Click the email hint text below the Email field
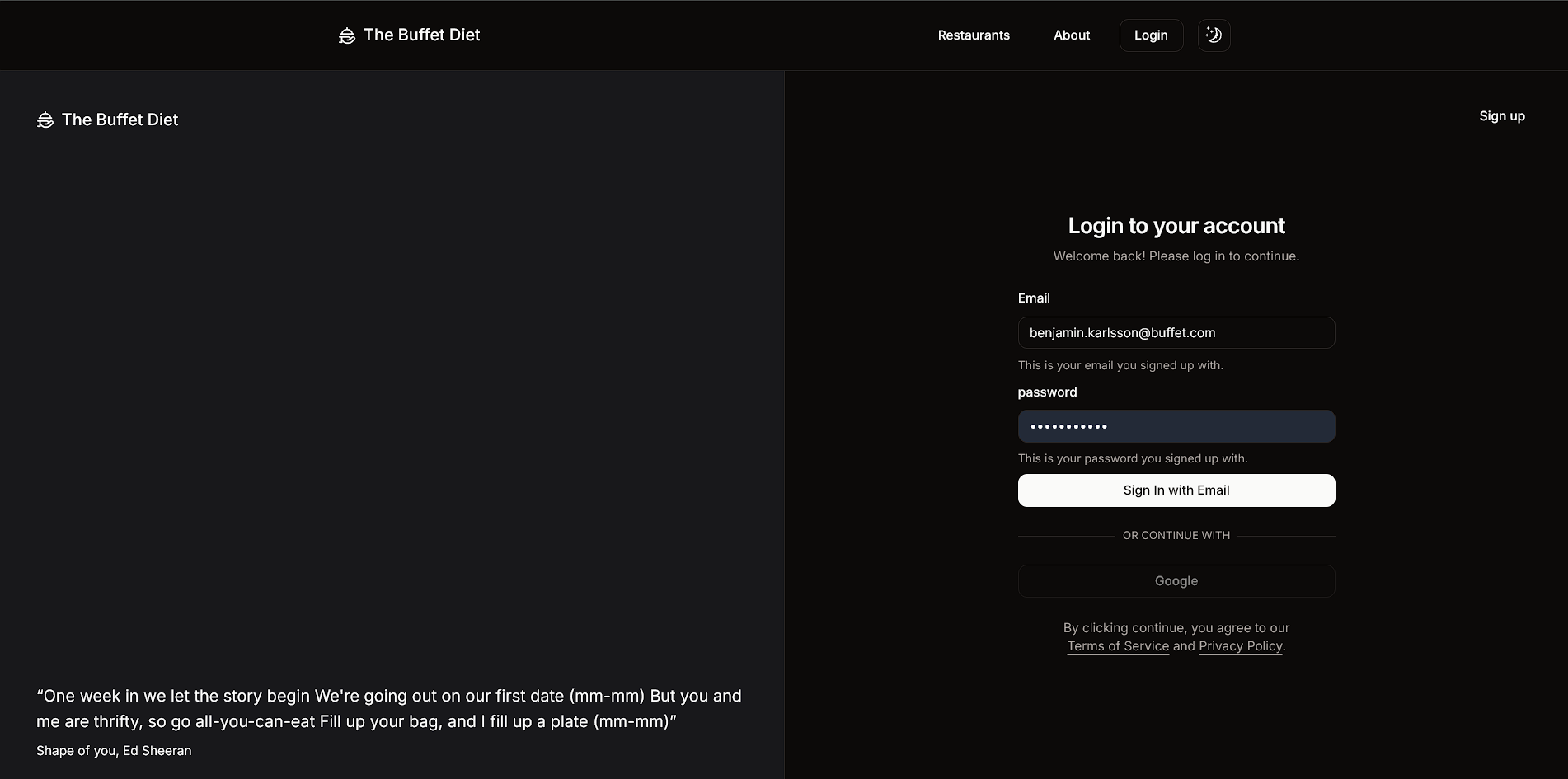 click(1120, 364)
